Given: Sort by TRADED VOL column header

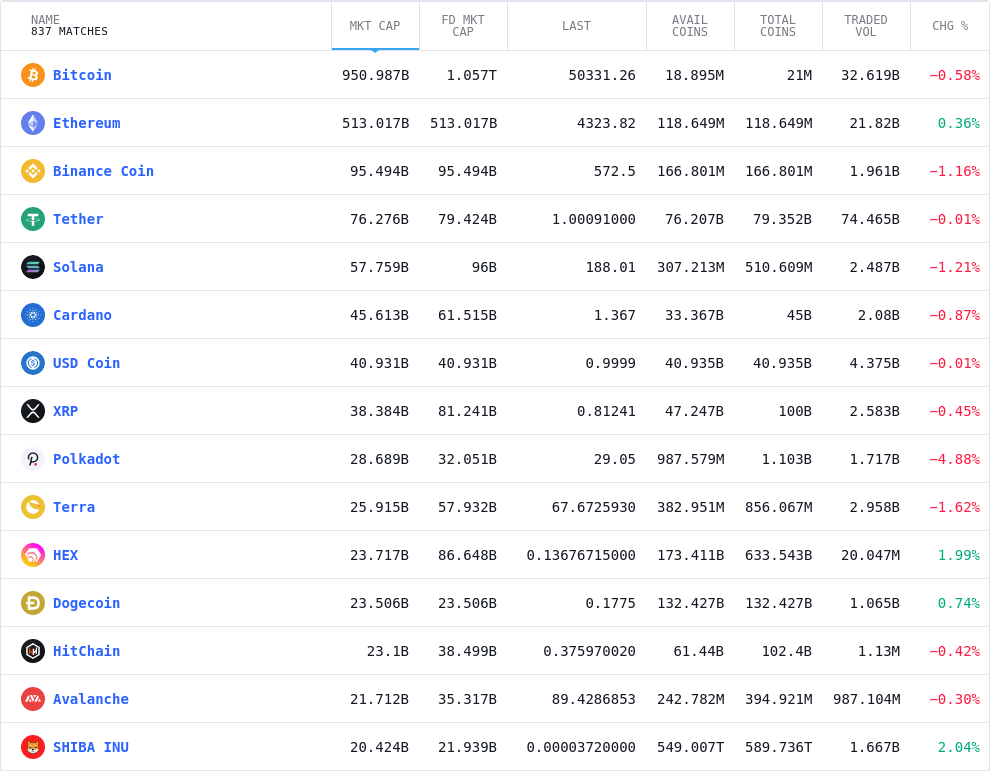Looking at the screenshot, I should point(865,26).
